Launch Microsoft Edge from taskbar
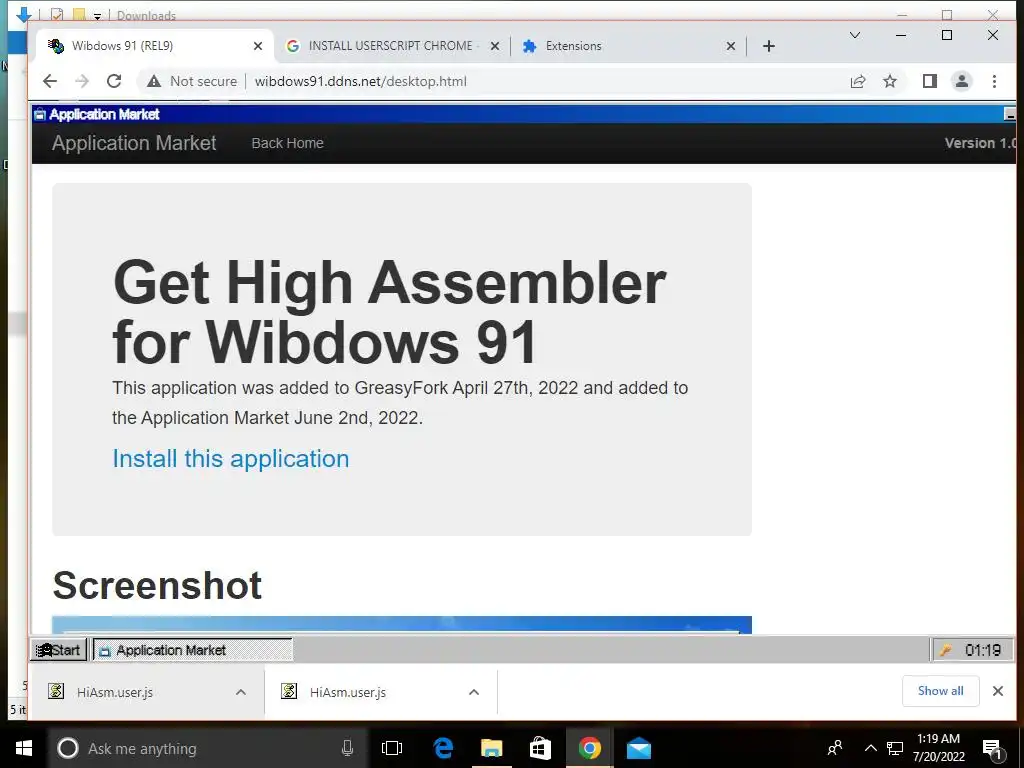This screenshot has width=1024, height=768. 443,748
